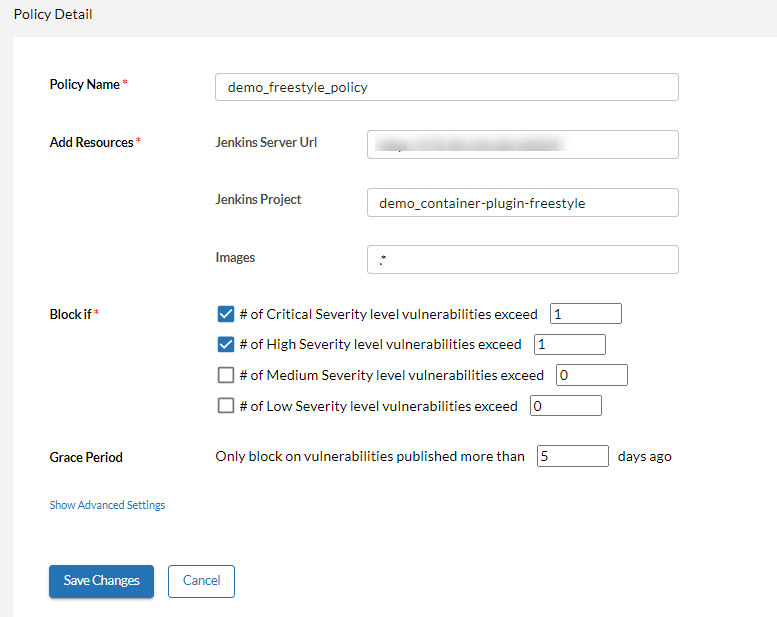777x617 pixels.
Task: Uncheck the Critical Severity vulnerabilities checkbox
Action: click(x=226, y=314)
